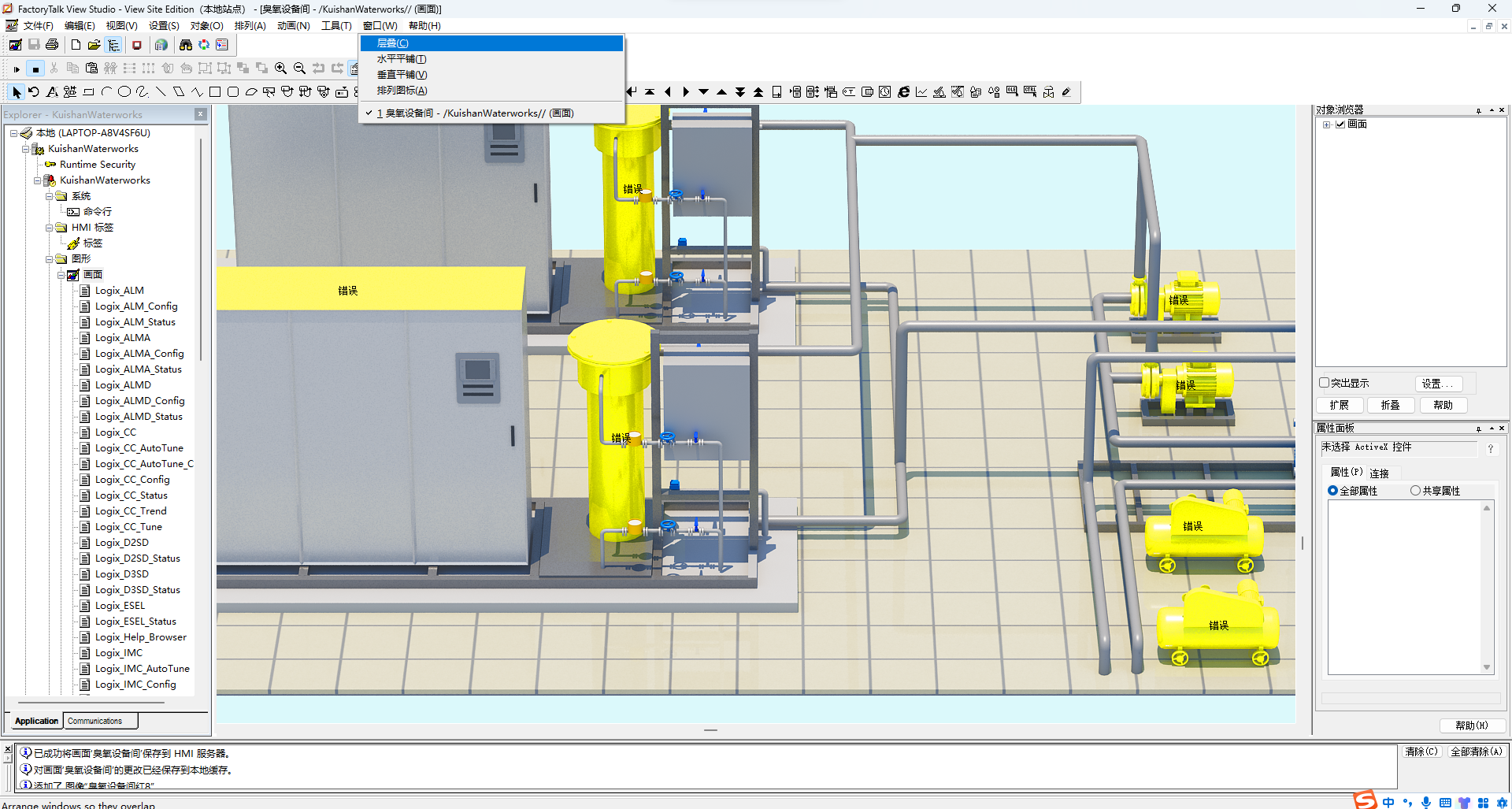
Task: Select the text tool
Action: tap(52, 92)
